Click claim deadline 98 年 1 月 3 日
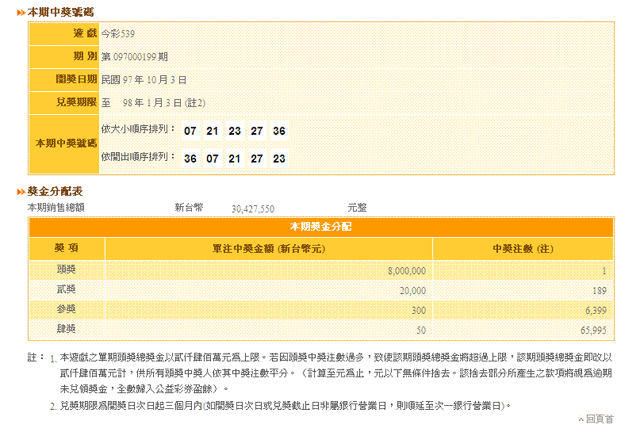This screenshot has width=640, height=432. (152, 103)
